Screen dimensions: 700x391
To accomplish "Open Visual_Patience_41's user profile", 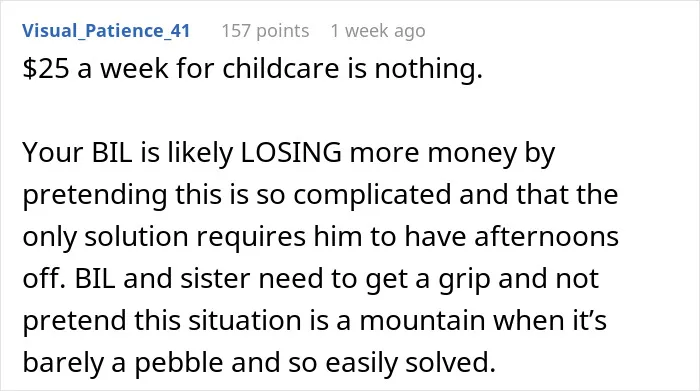I will pos(106,31).
